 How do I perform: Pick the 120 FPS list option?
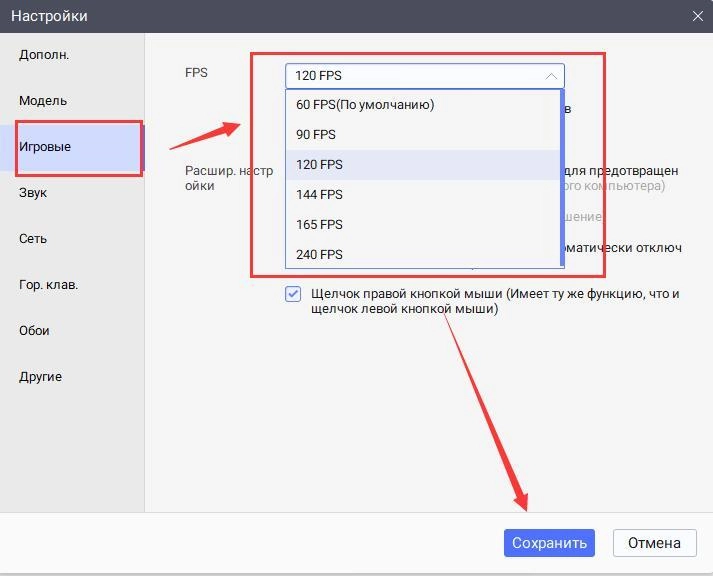[319, 165]
